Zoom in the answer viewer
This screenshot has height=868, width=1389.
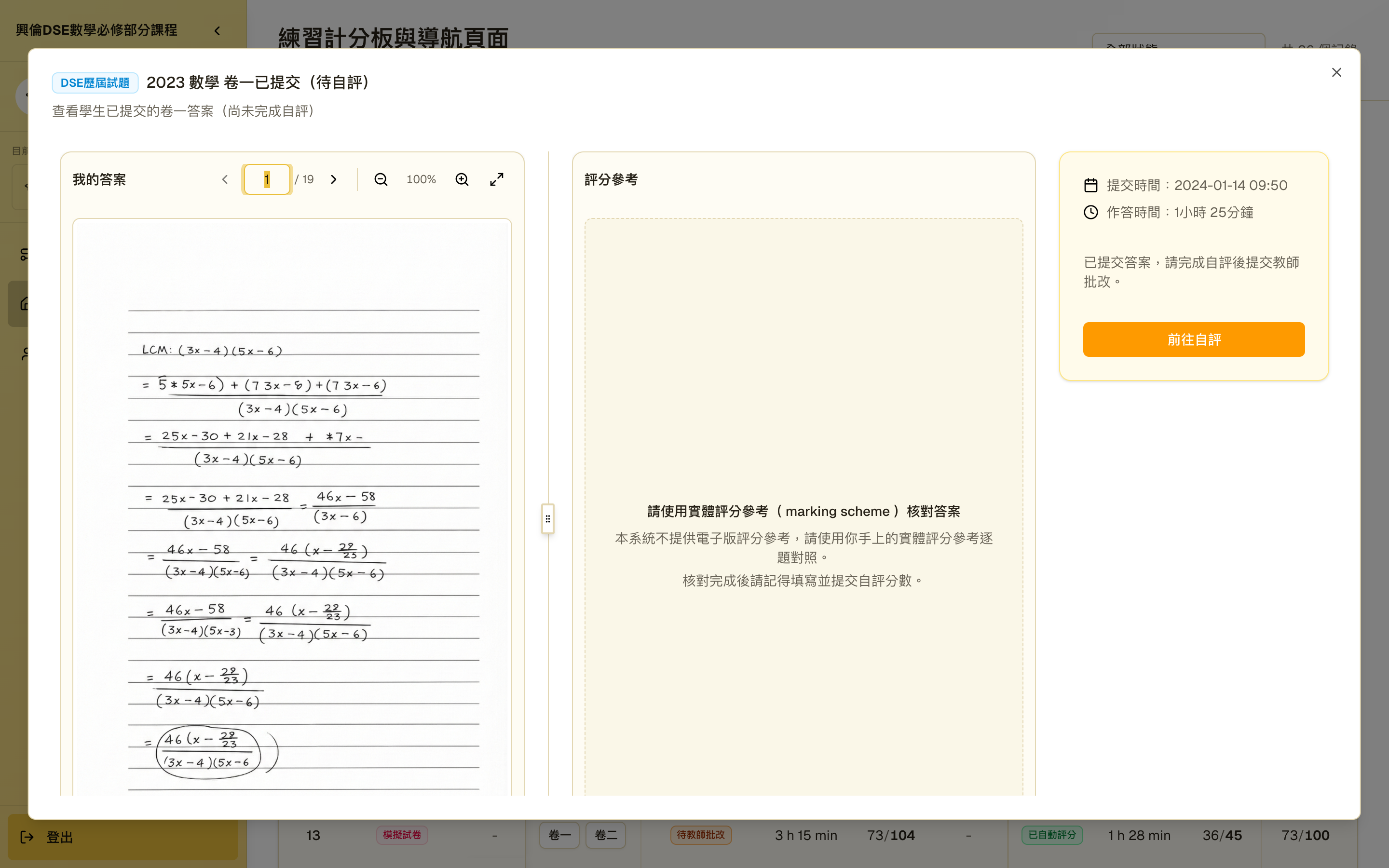(x=462, y=180)
